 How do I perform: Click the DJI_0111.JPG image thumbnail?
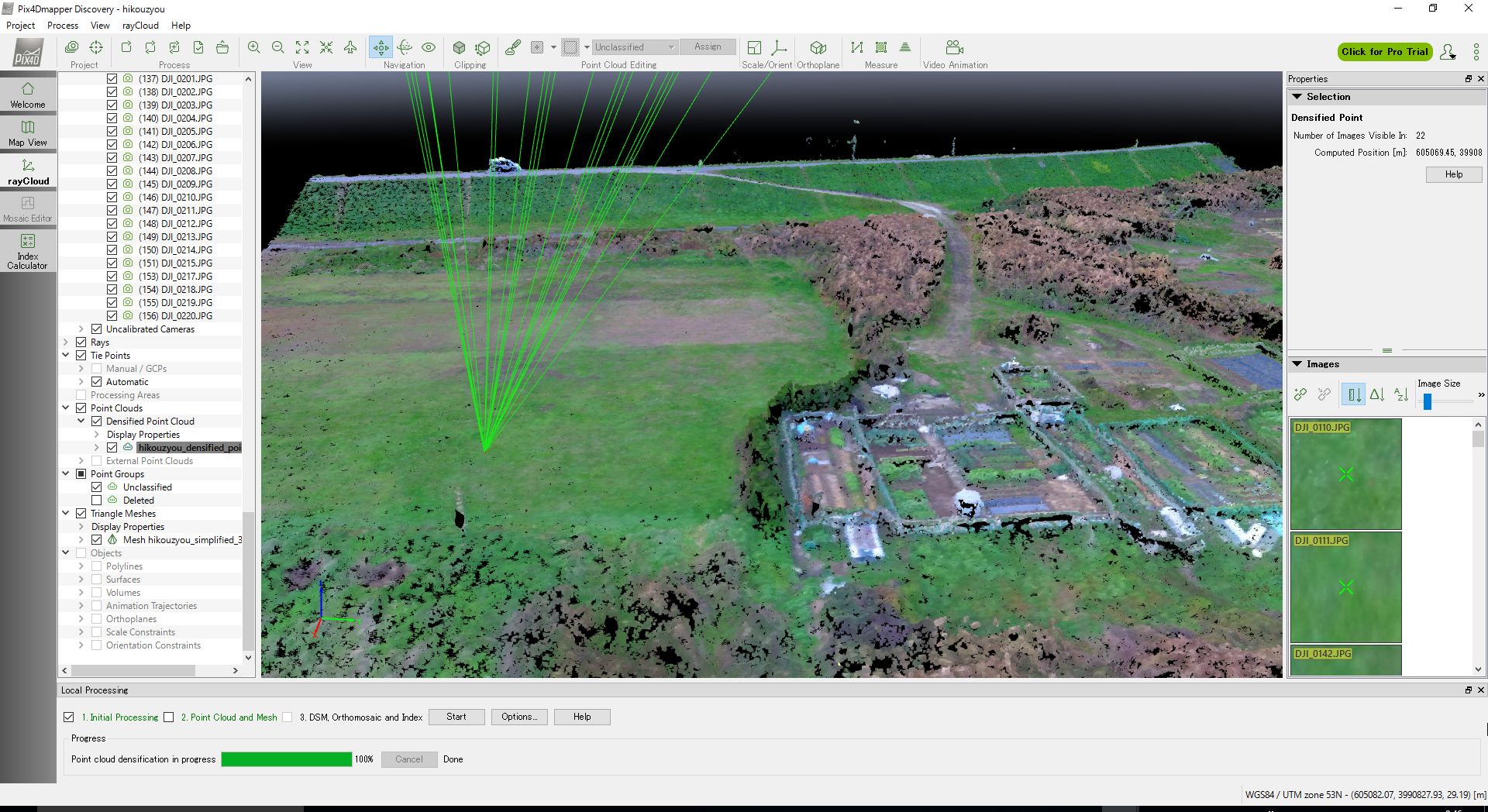click(1346, 587)
